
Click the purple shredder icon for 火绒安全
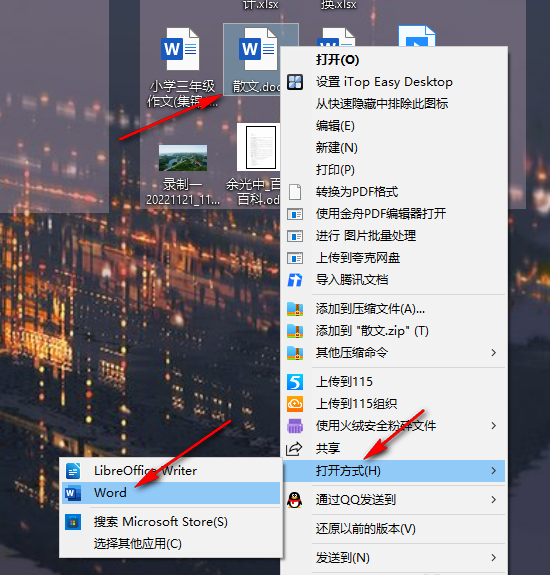[295, 426]
